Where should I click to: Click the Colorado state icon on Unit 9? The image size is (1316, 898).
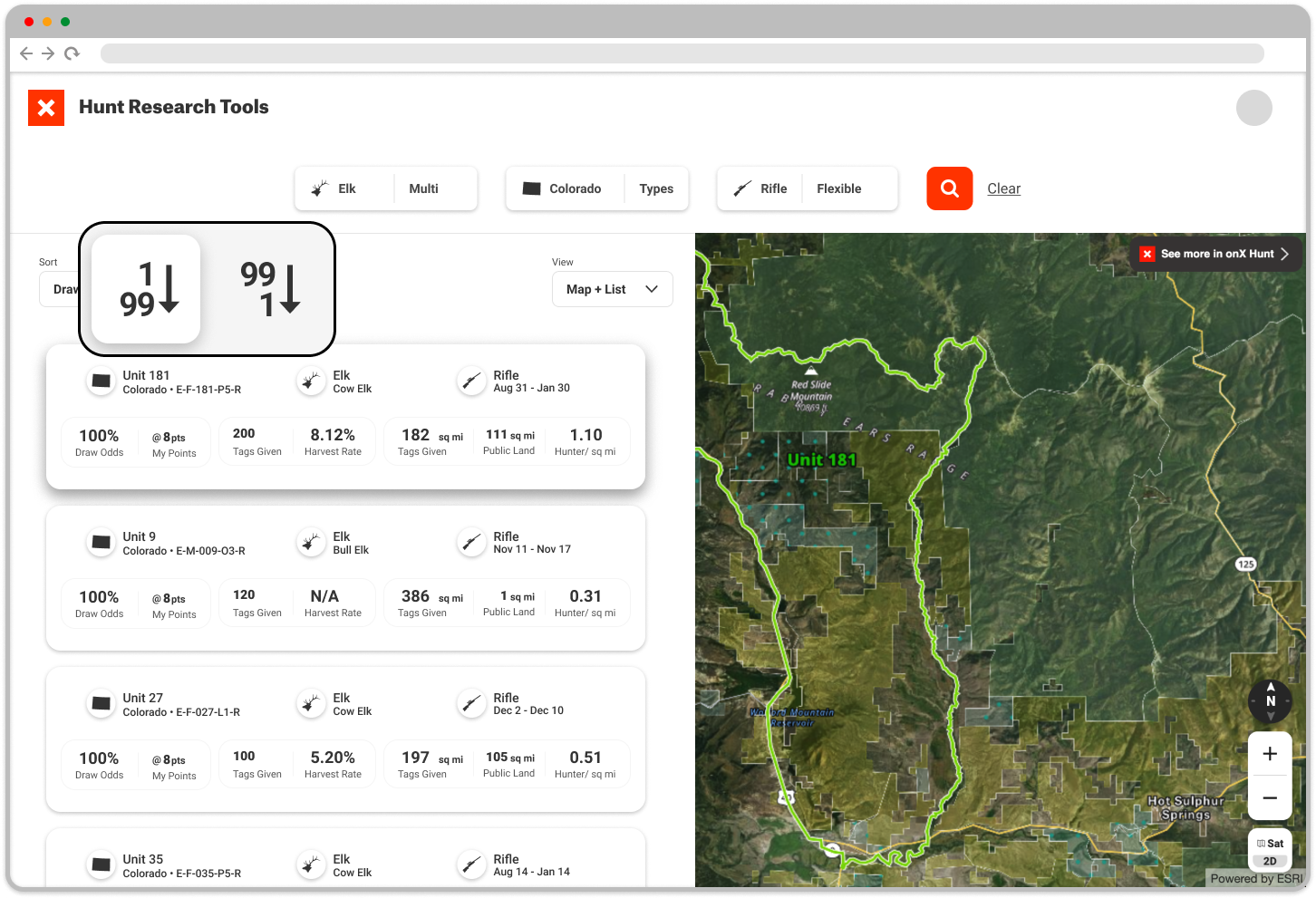[102, 543]
